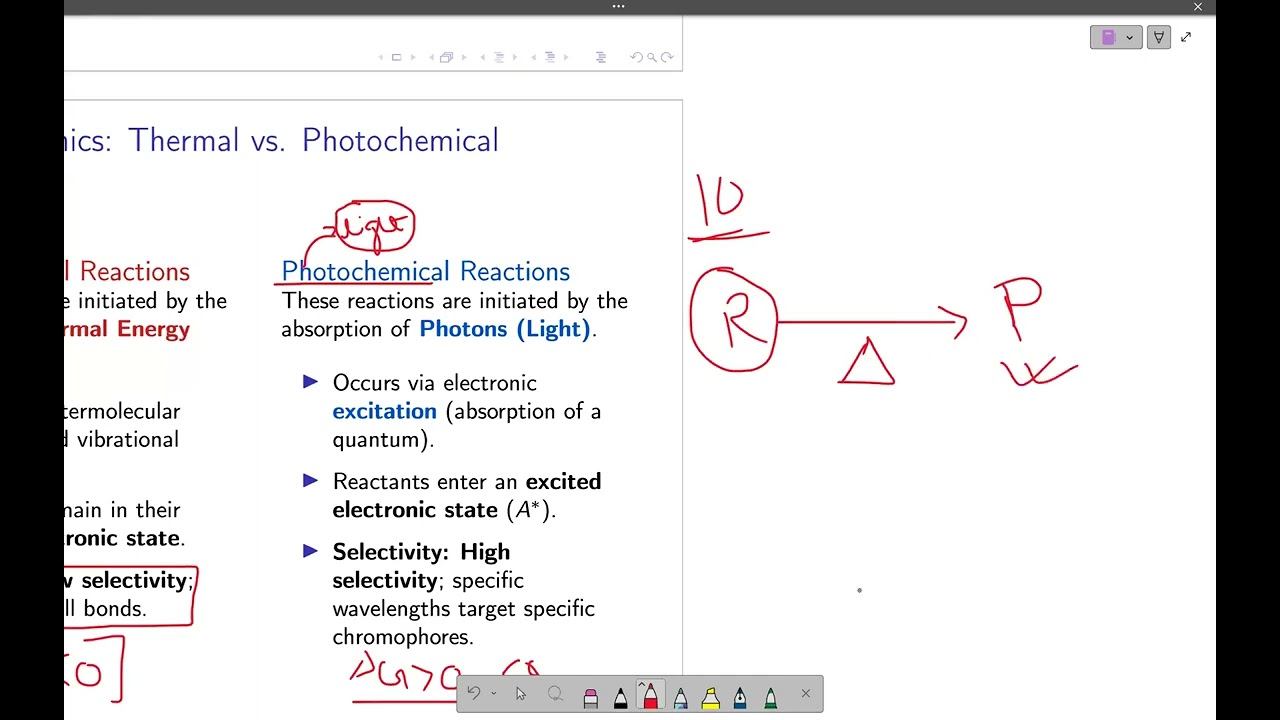The width and height of the screenshot is (1280, 720).
Task: Open the undo dropdown arrow
Action: pyautogui.click(x=493, y=694)
